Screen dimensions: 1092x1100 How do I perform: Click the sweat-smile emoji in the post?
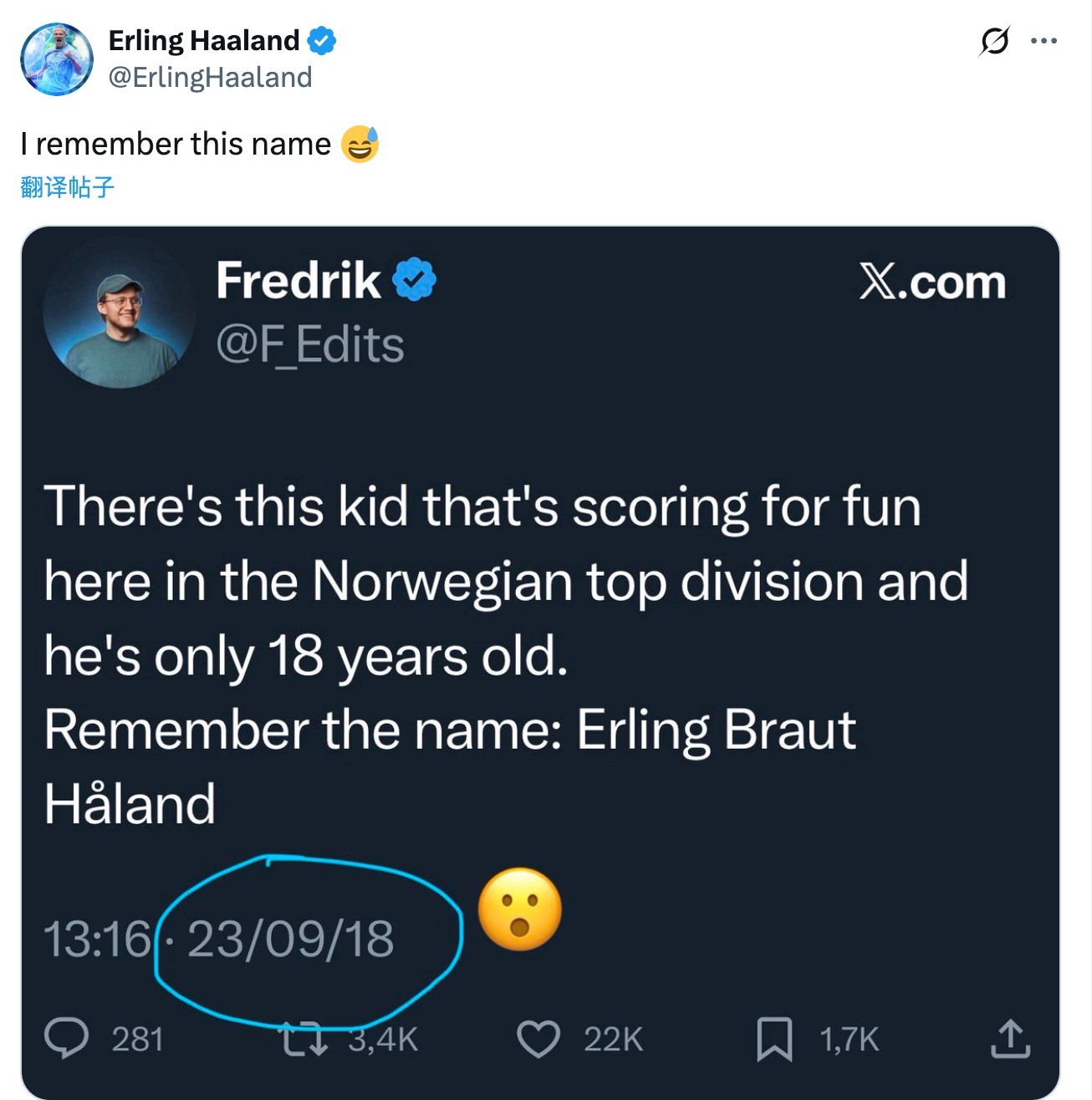[360, 144]
